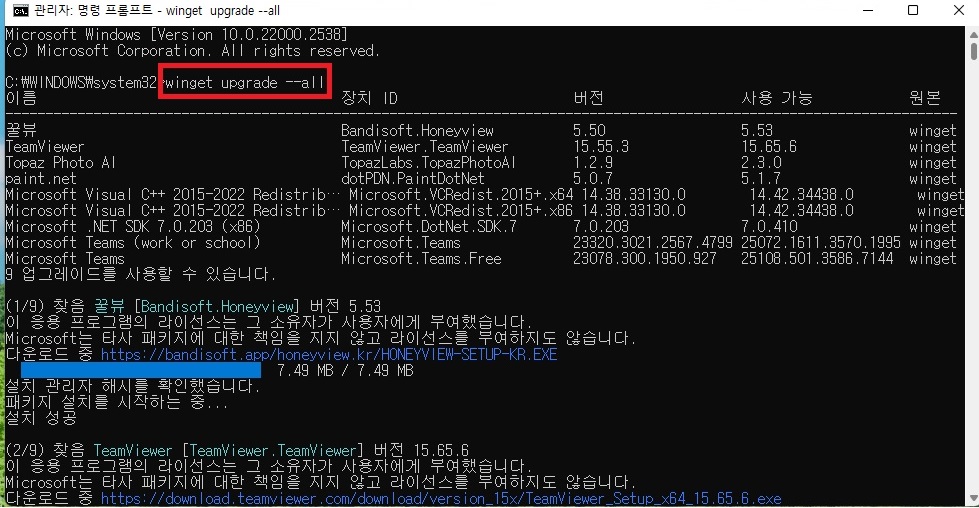Click the '9 업그레이드를 사용할 수 있습니다.' line

140,274
